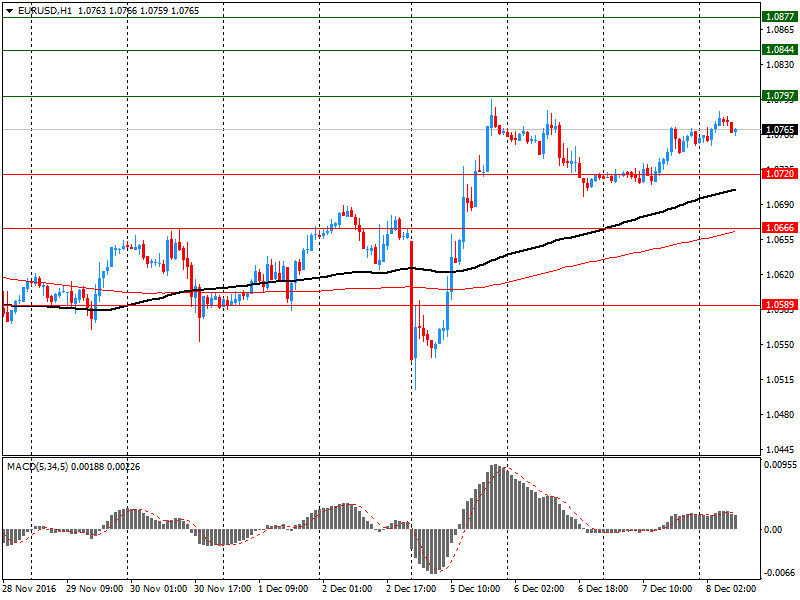
Task: Select the 1.0720 red level label
Action: pyautogui.click(x=780, y=173)
